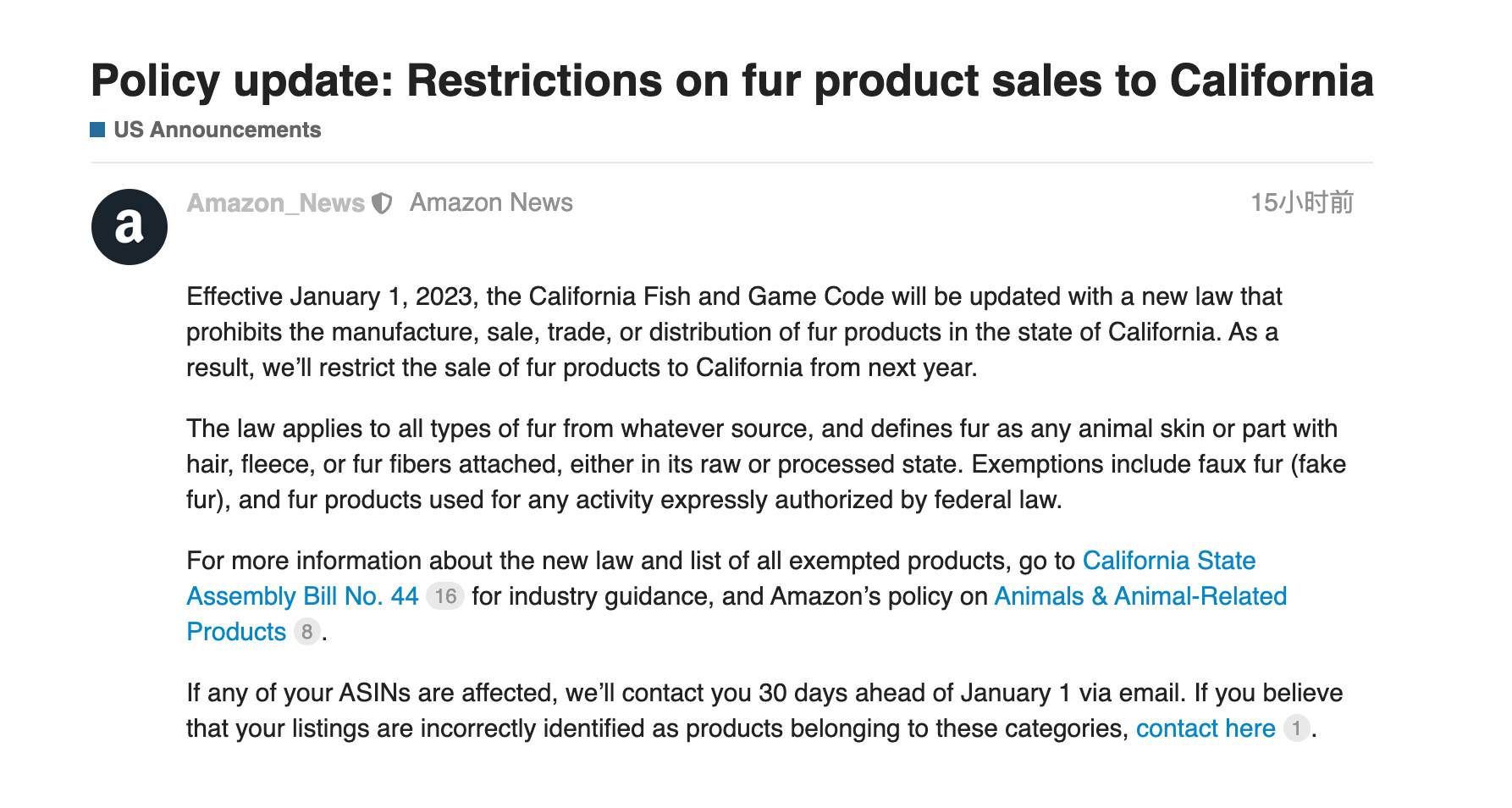
Task: Click the blue US Announcements category square
Action: click(97, 130)
